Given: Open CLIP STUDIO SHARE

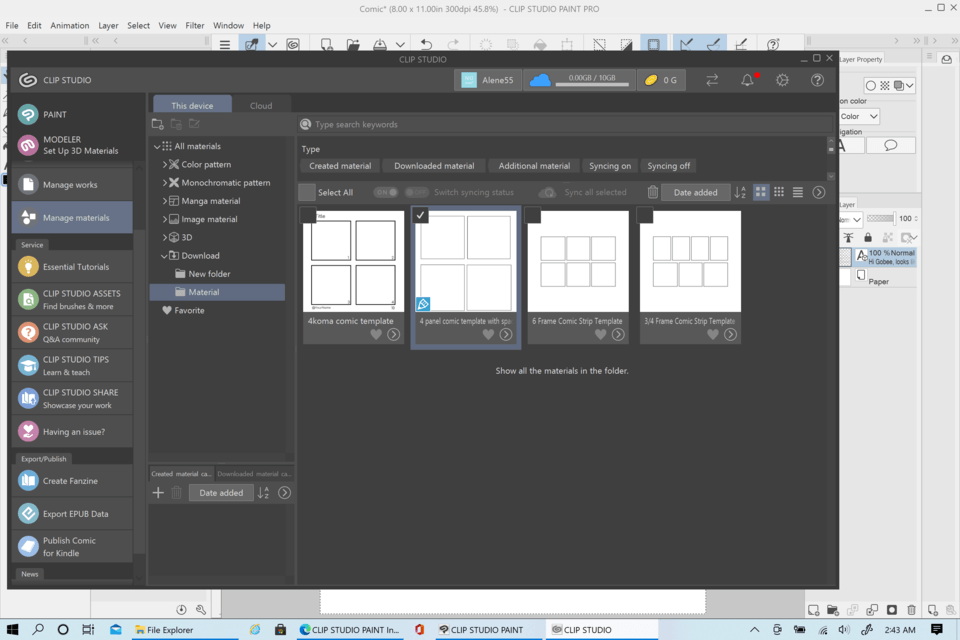Looking at the screenshot, I should click(x=72, y=399).
